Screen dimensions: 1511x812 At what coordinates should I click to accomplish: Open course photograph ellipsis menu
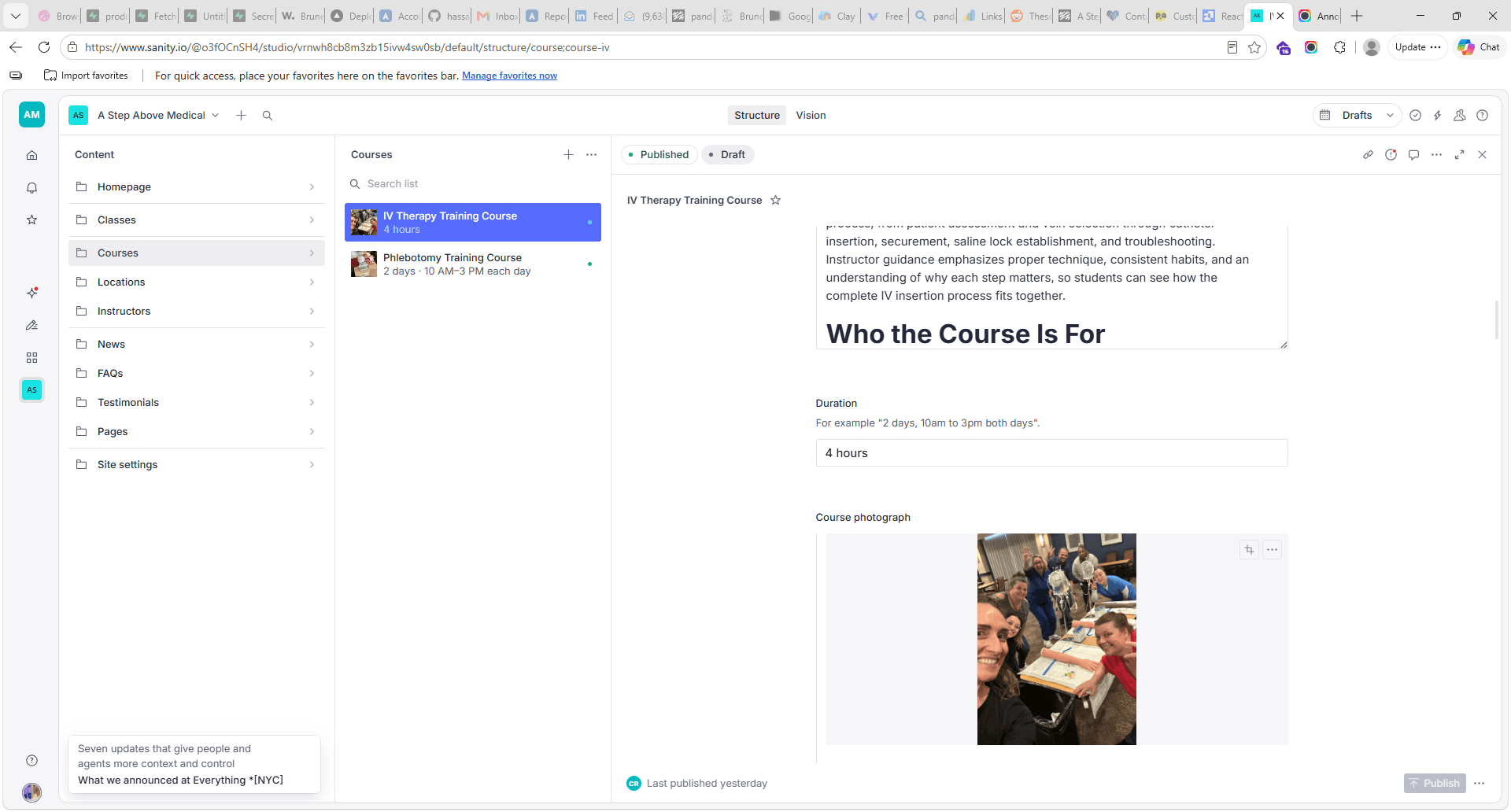(1272, 549)
